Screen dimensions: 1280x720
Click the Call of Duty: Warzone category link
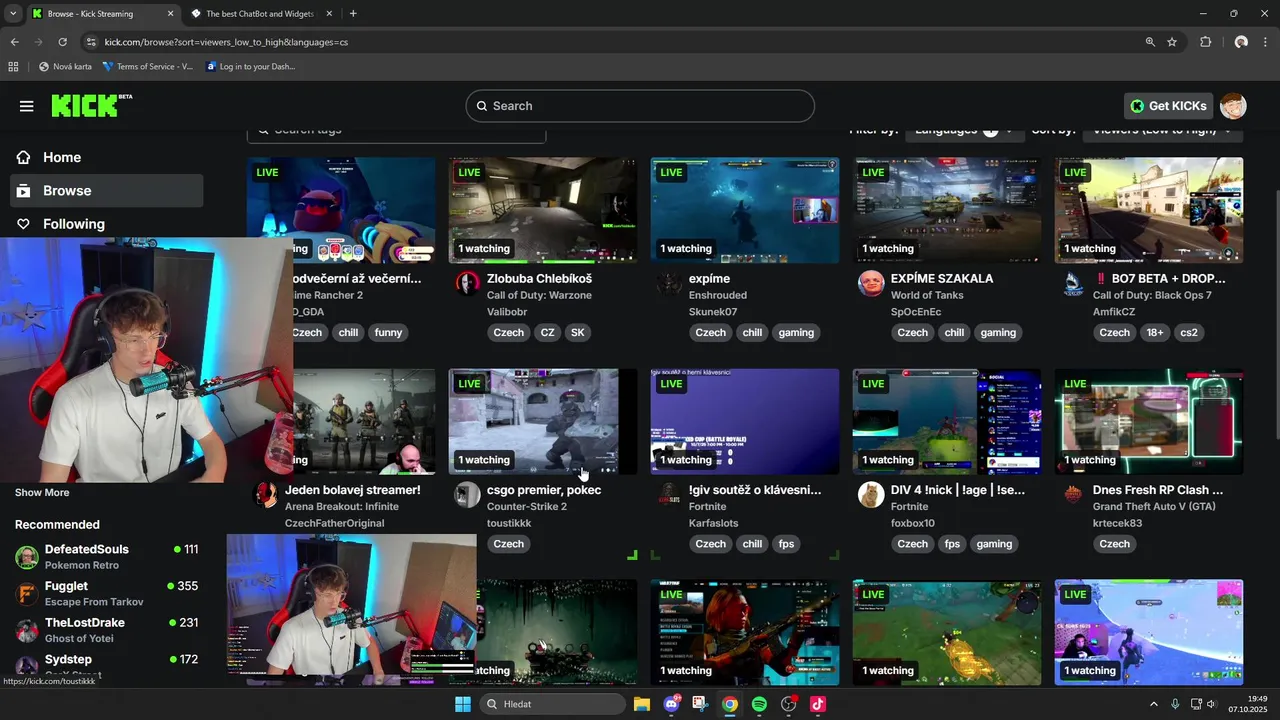pyautogui.click(x=539, y=296)
